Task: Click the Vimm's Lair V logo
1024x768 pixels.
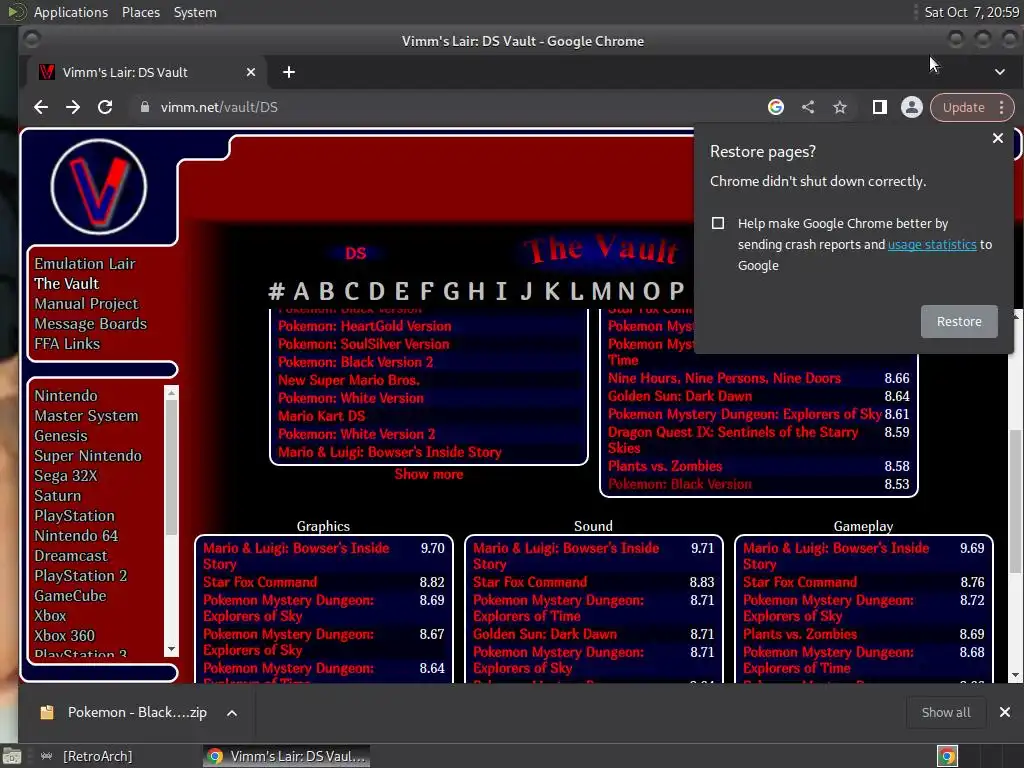Action: tap(99, 187)
